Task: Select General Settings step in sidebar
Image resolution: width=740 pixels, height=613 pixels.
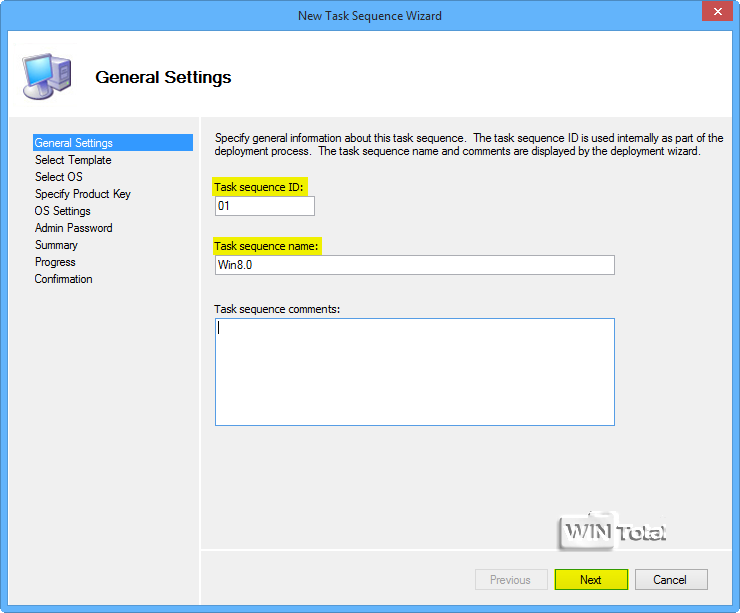Action: click(x=74, y=143)
